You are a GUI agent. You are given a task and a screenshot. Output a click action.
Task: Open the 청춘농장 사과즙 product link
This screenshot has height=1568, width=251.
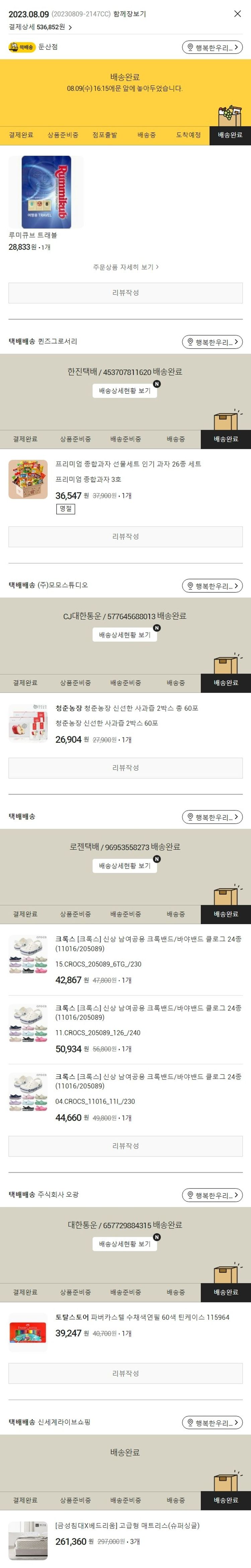tap(127, 708)
